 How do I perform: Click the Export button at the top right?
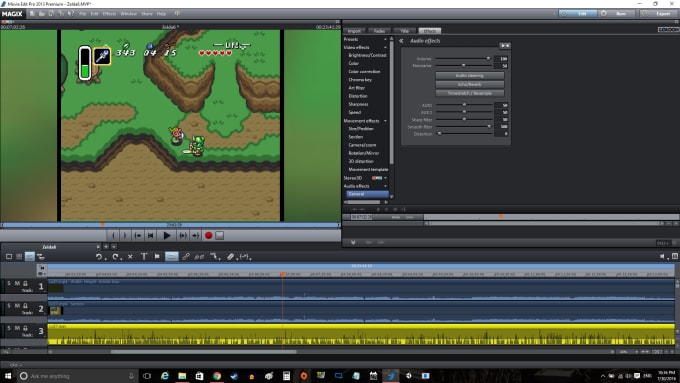click(x=659, y=13)
